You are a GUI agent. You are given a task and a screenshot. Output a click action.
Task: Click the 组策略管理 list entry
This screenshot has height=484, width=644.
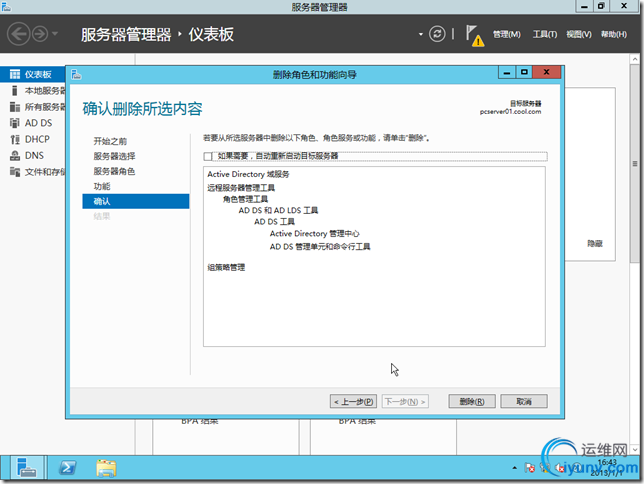point(226,267)
